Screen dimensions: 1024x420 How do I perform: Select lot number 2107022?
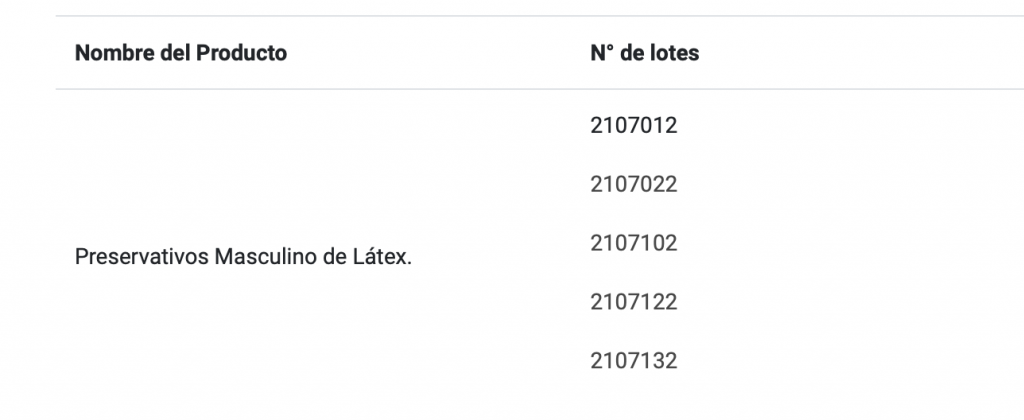[x=634, y=185]
